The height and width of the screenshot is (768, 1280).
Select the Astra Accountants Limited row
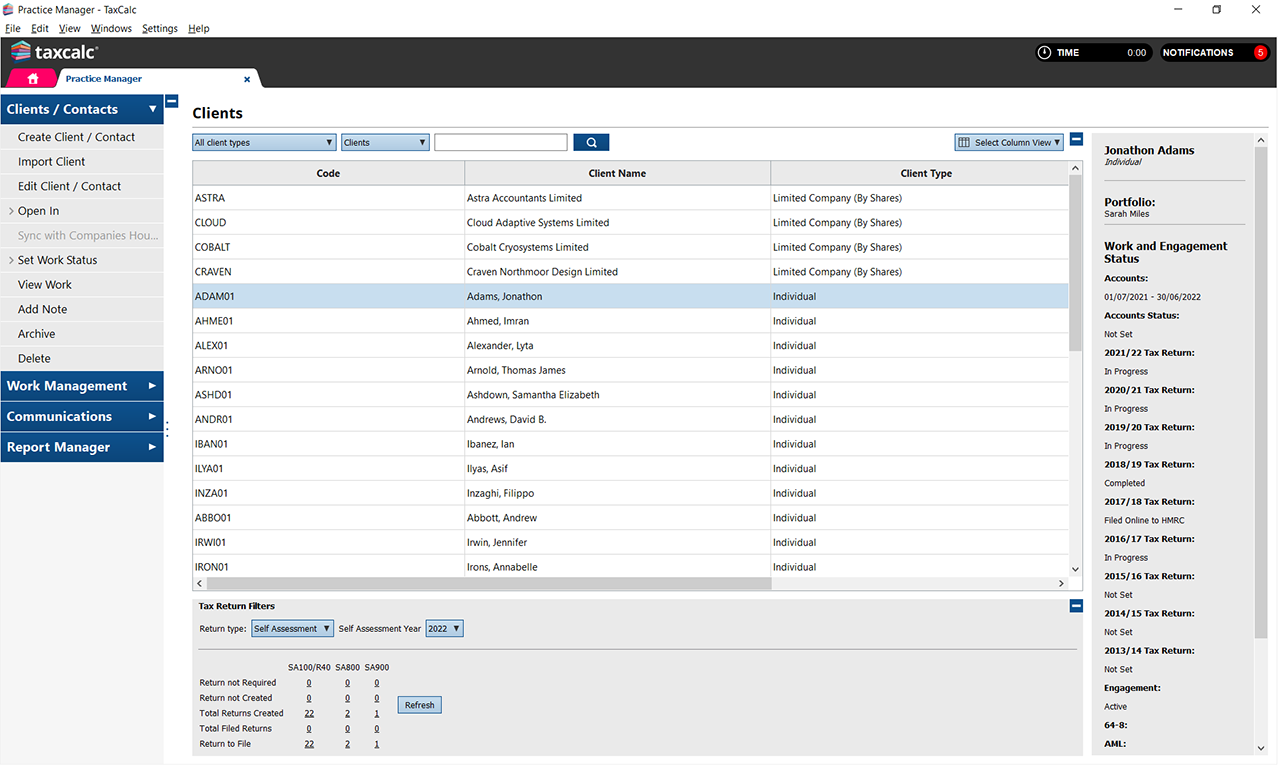(630, 198)
